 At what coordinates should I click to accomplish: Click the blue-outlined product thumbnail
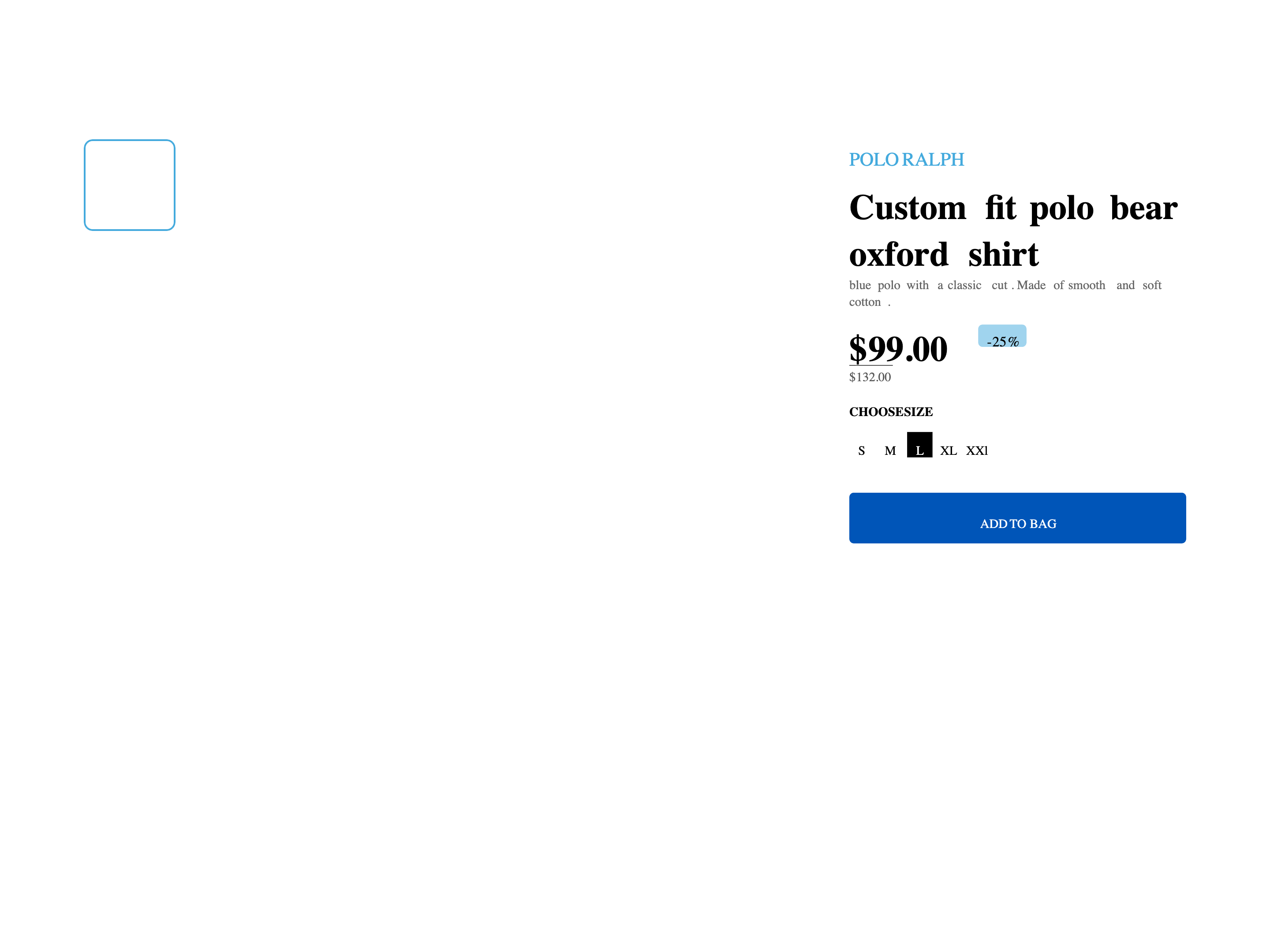click(130, 185)
